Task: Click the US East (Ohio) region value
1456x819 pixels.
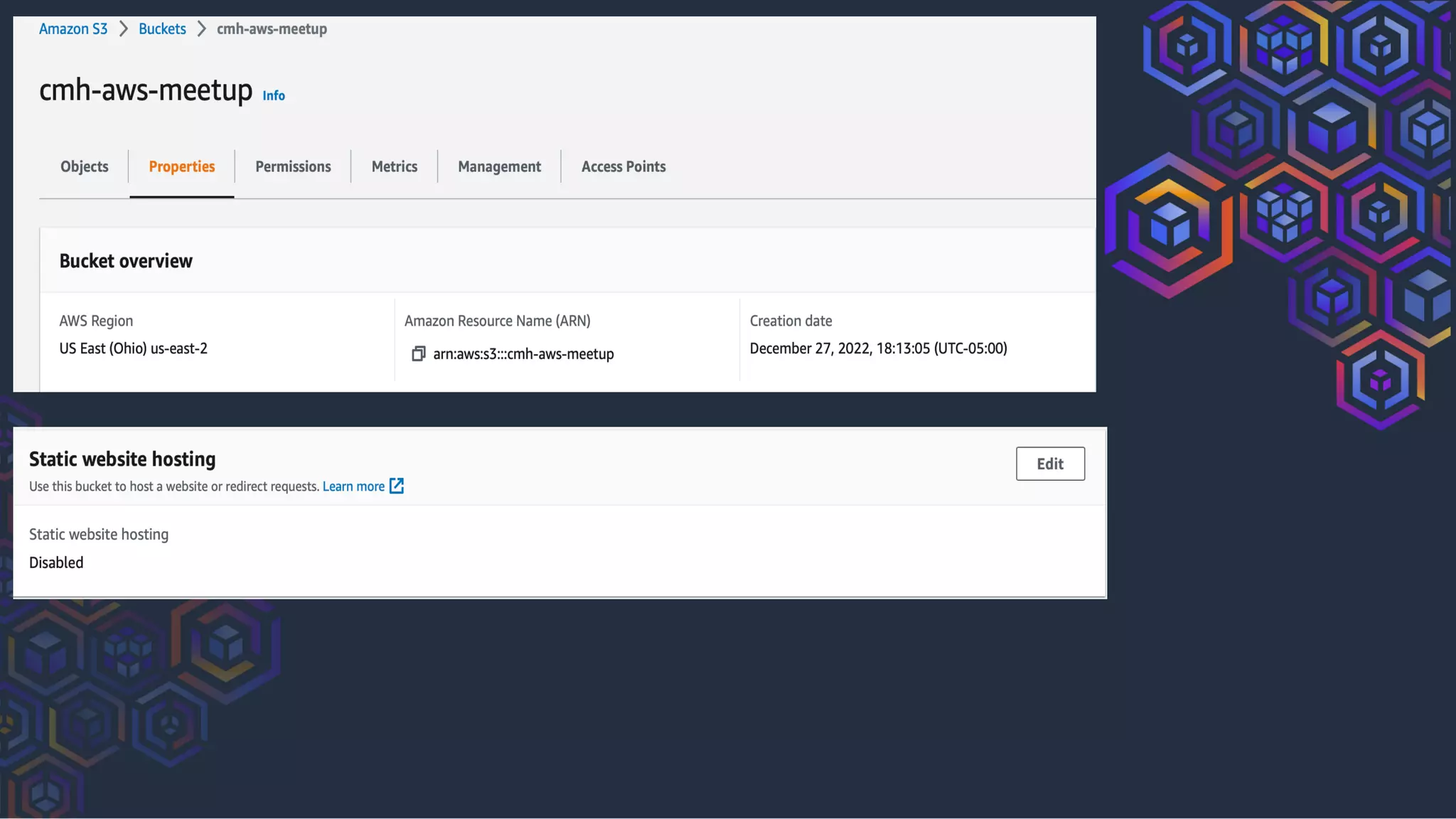Action: pos(134,348)
